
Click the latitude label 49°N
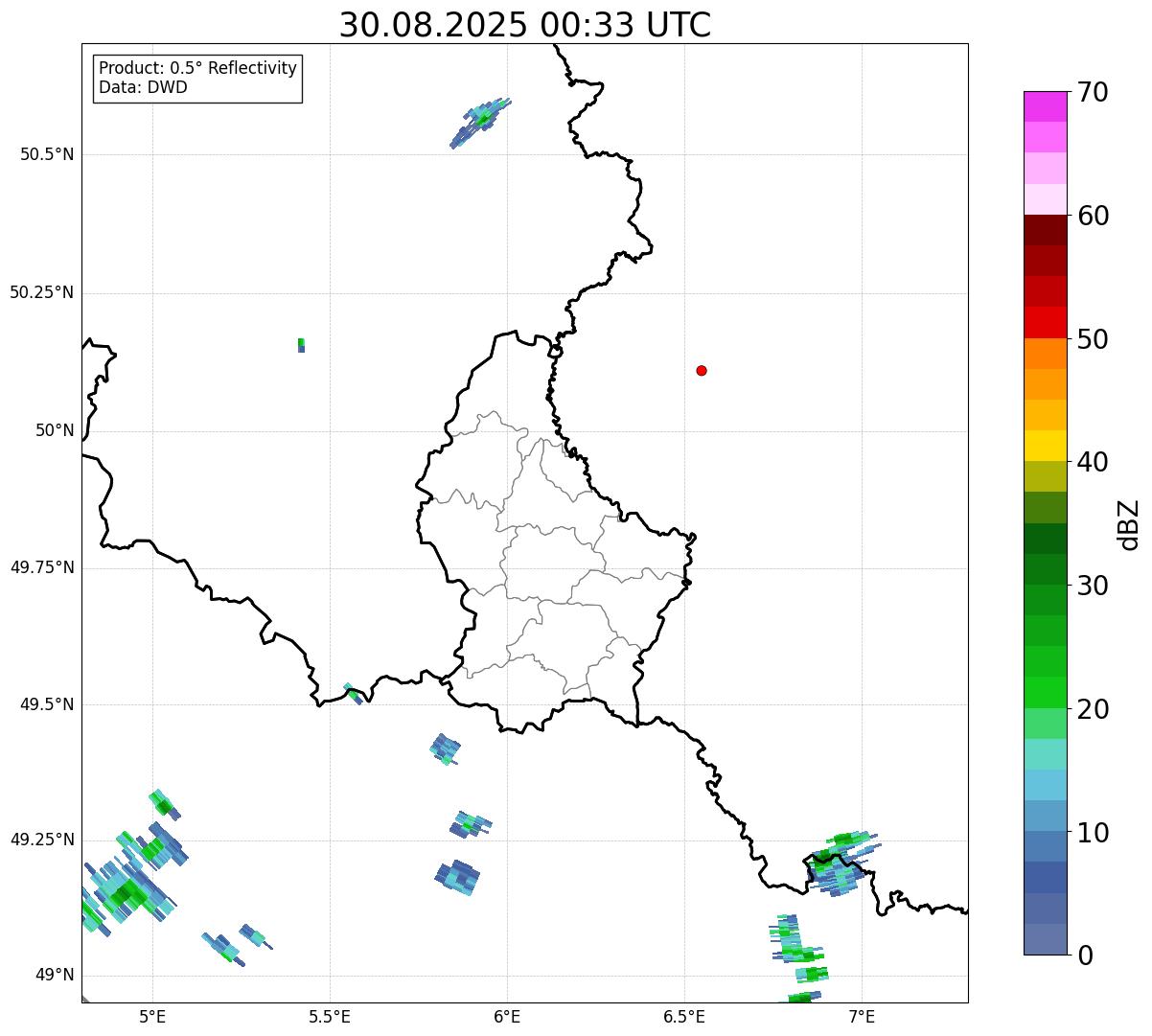pos(55,975)
